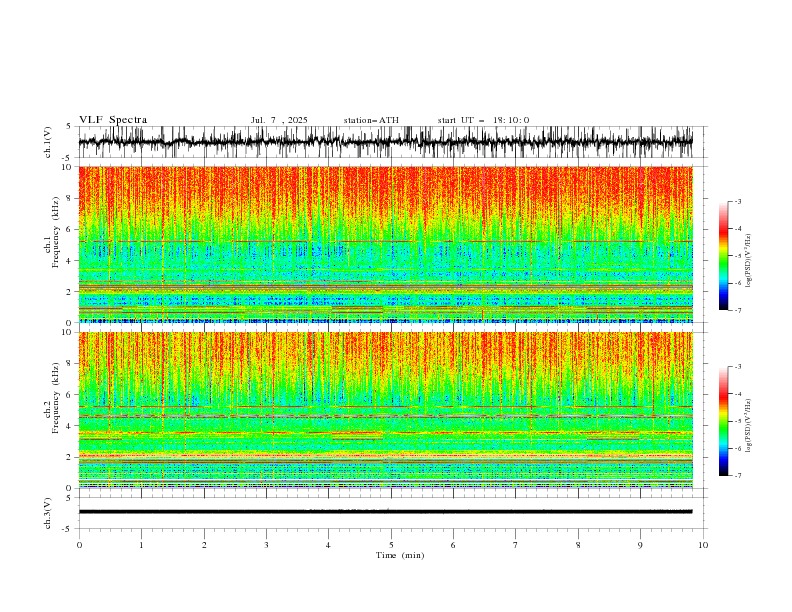Click the ch.2 colorbar "log(PSD)(V²/Hz)" label
Viewport: 792px width, 612px height.
click(749, 426)
